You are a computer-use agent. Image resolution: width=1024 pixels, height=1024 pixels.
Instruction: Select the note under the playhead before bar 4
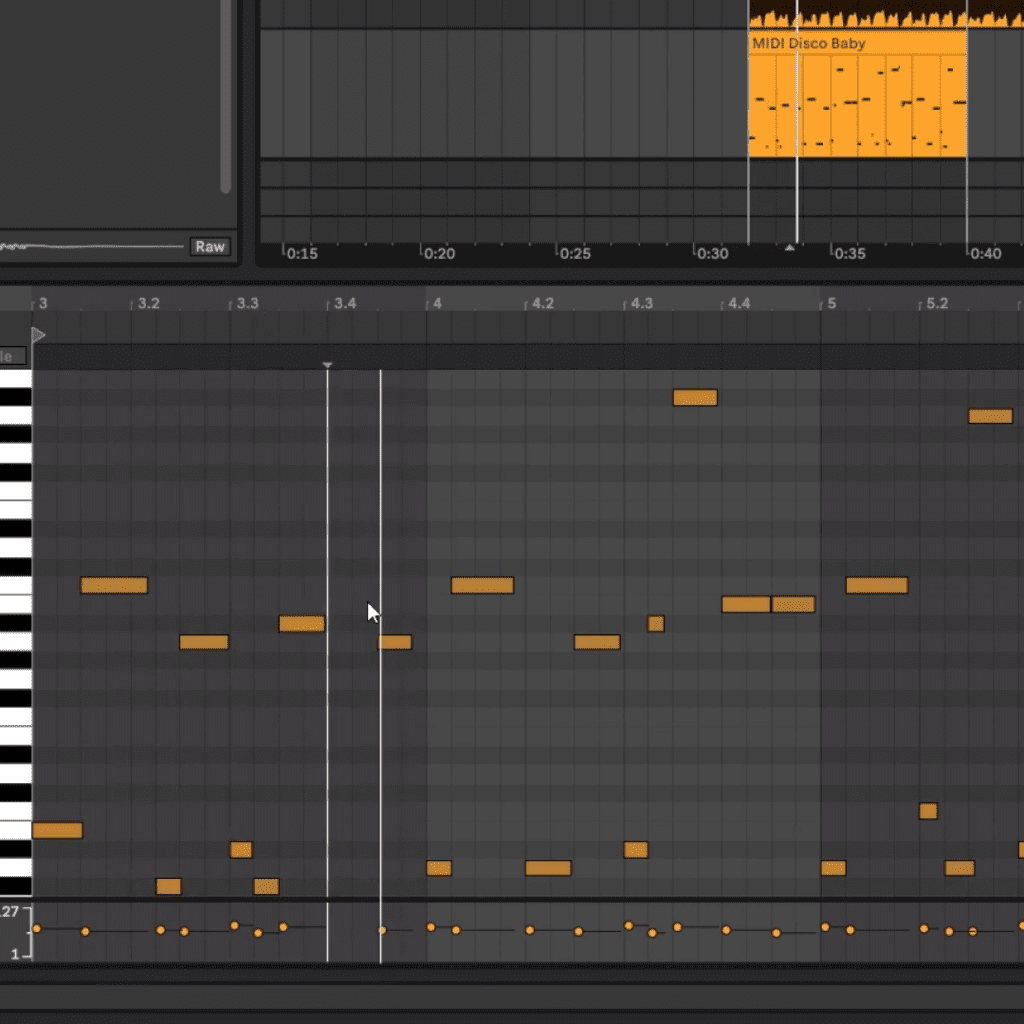coord(395,642)
